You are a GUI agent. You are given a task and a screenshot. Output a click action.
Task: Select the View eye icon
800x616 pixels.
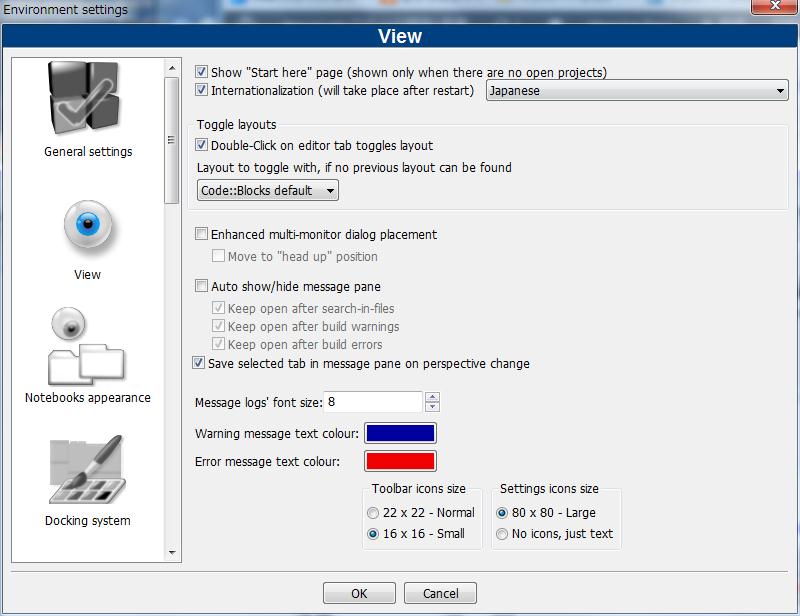coord(87,227)
